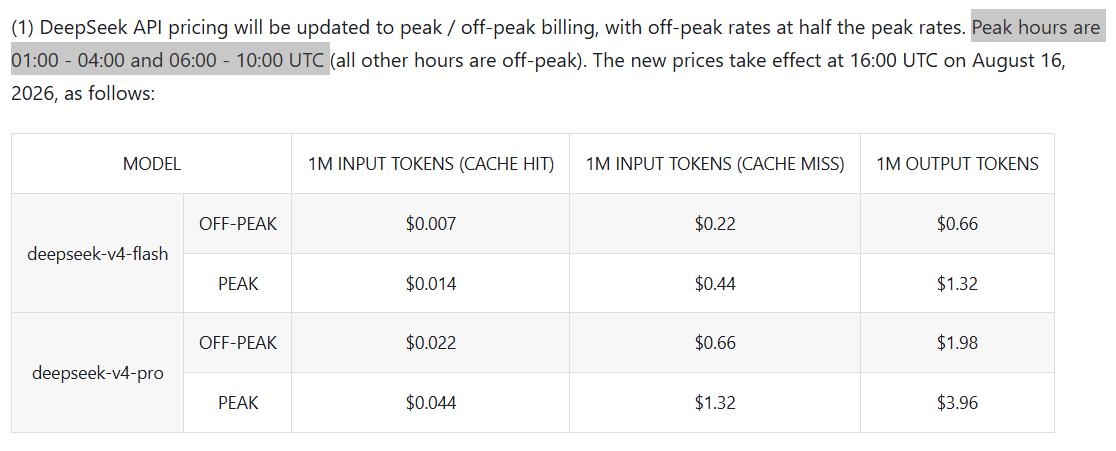Click the MODEL column header
Viewport: 1116px width, 451px height.
152,164
